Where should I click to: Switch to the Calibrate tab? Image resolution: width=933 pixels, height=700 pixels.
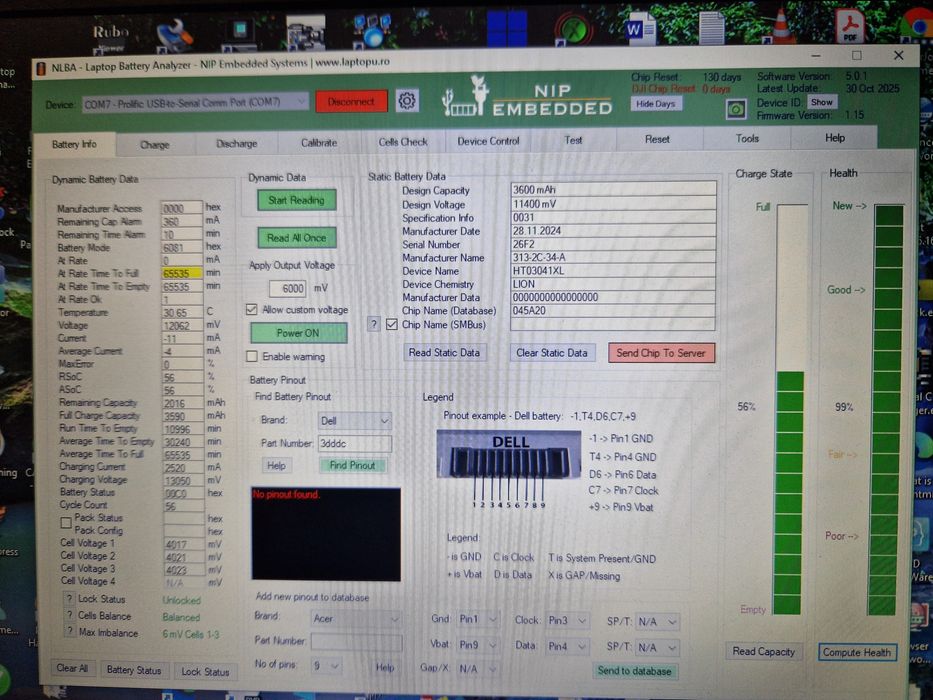pyautogui.click(x=319, y=143)
